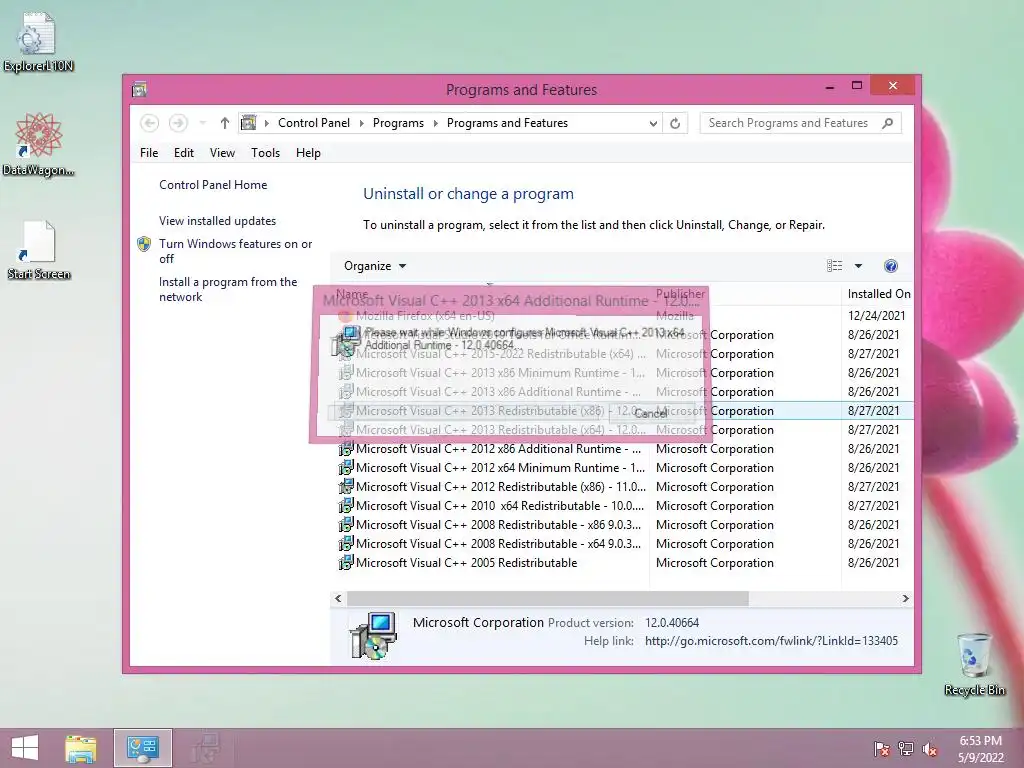Viewport: 1024px width, 768px height.
Task: Go to Control Panel Home
Action: [213, 185]
